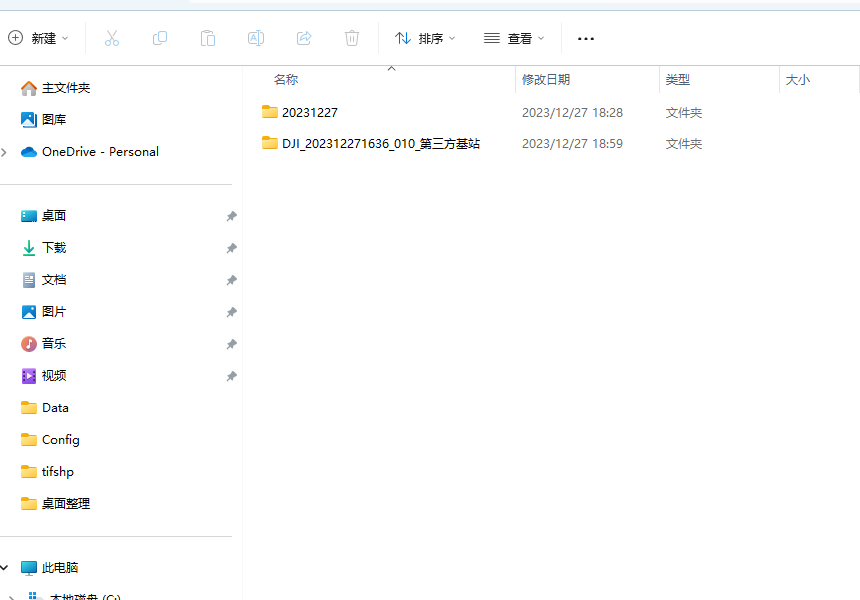Click the Rename icon in toolbar
The width and height of the screenshot is (860, 600).
256,38
